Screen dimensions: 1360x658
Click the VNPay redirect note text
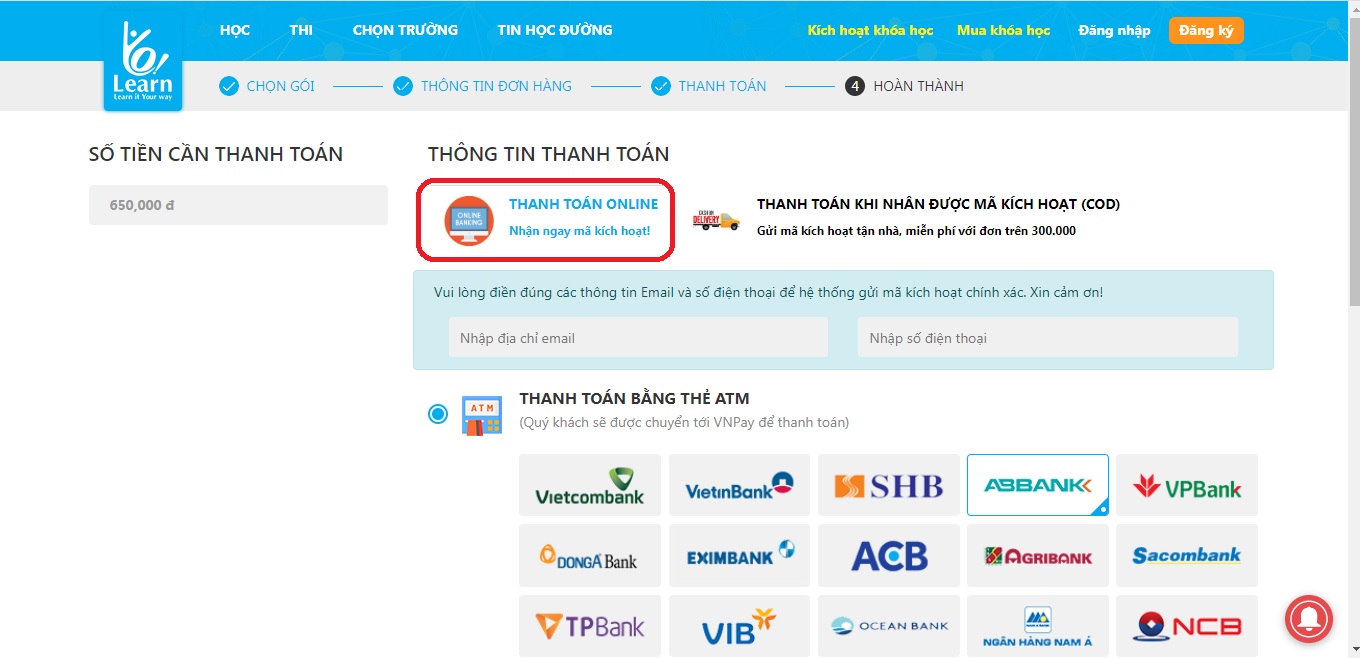(684, 422)
